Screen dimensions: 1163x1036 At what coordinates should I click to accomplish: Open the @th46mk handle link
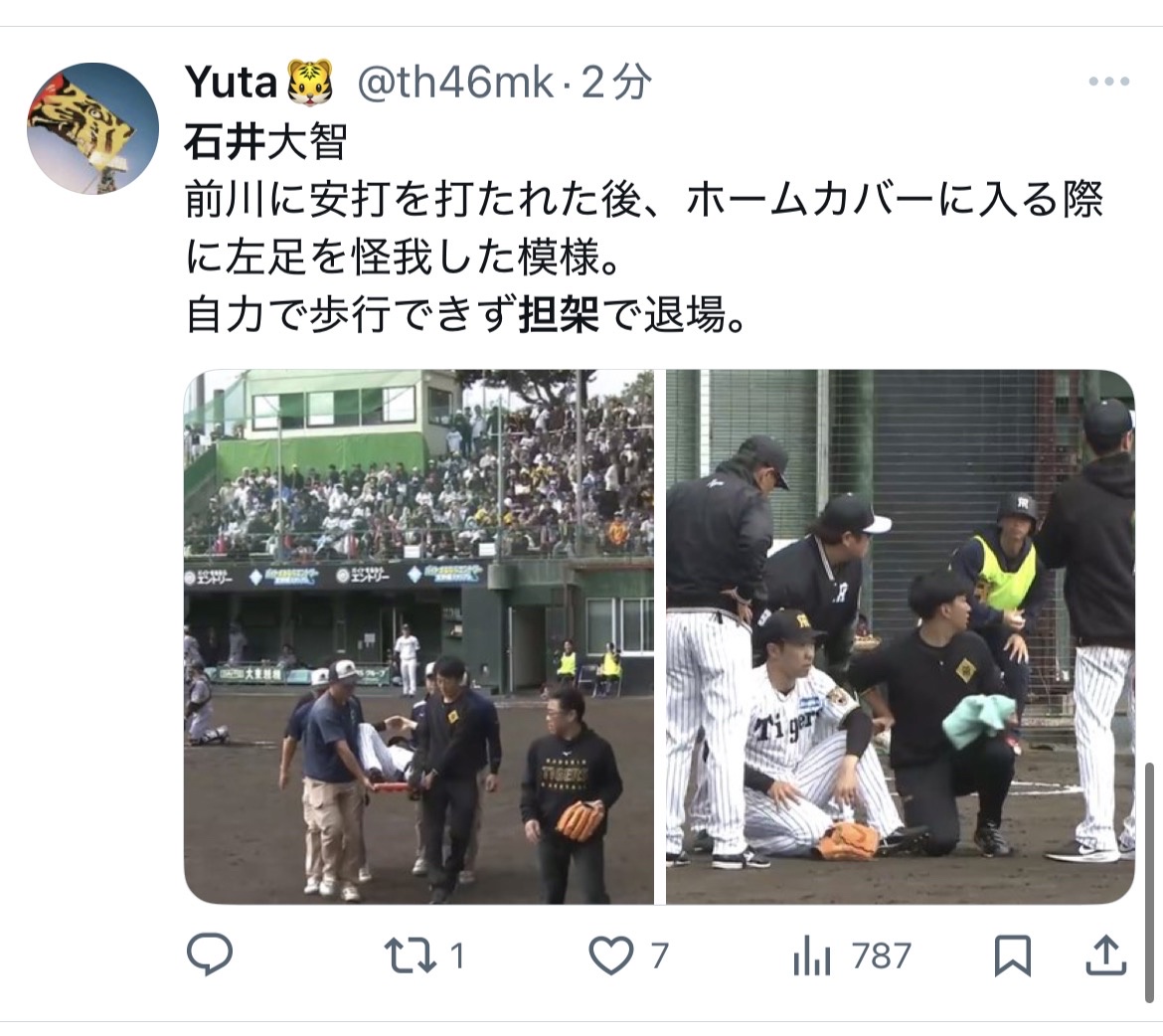[x=455, y=82]
